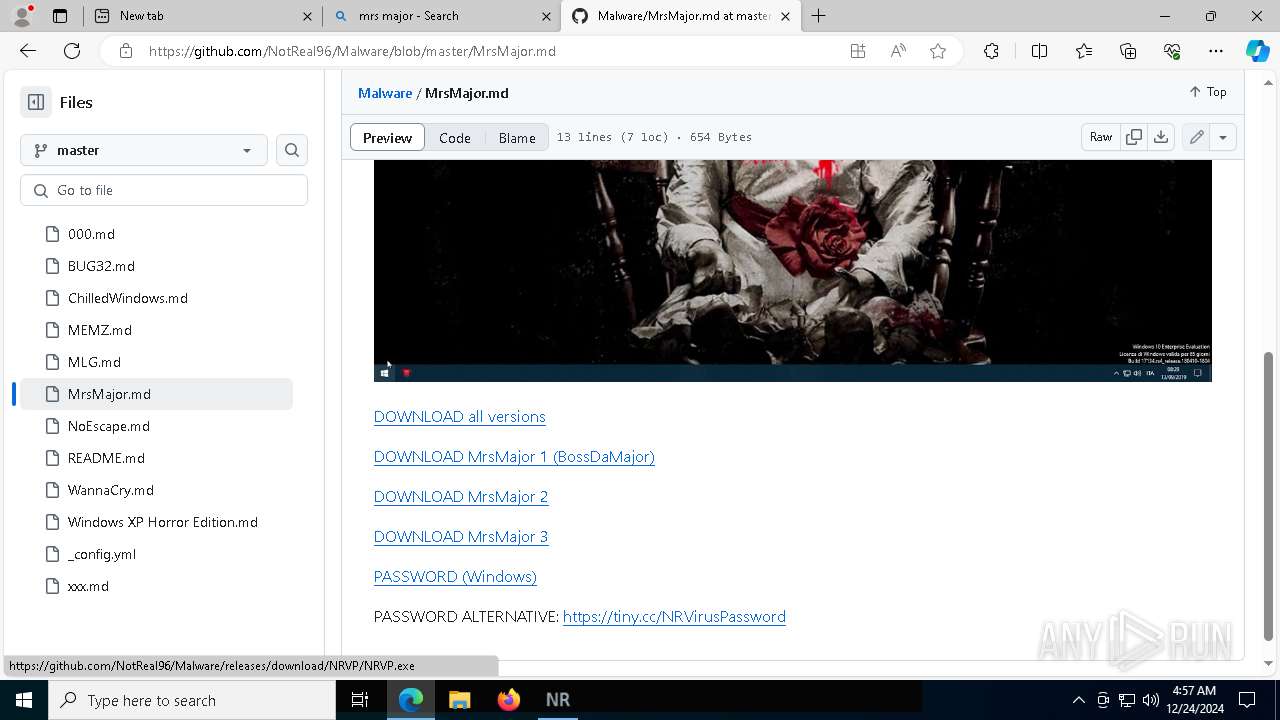The height and width of the screenshot is (720, 1280).
Task: Click DOWNLOAD MrsMajor 2 link
Action: (x=461, y=497)
